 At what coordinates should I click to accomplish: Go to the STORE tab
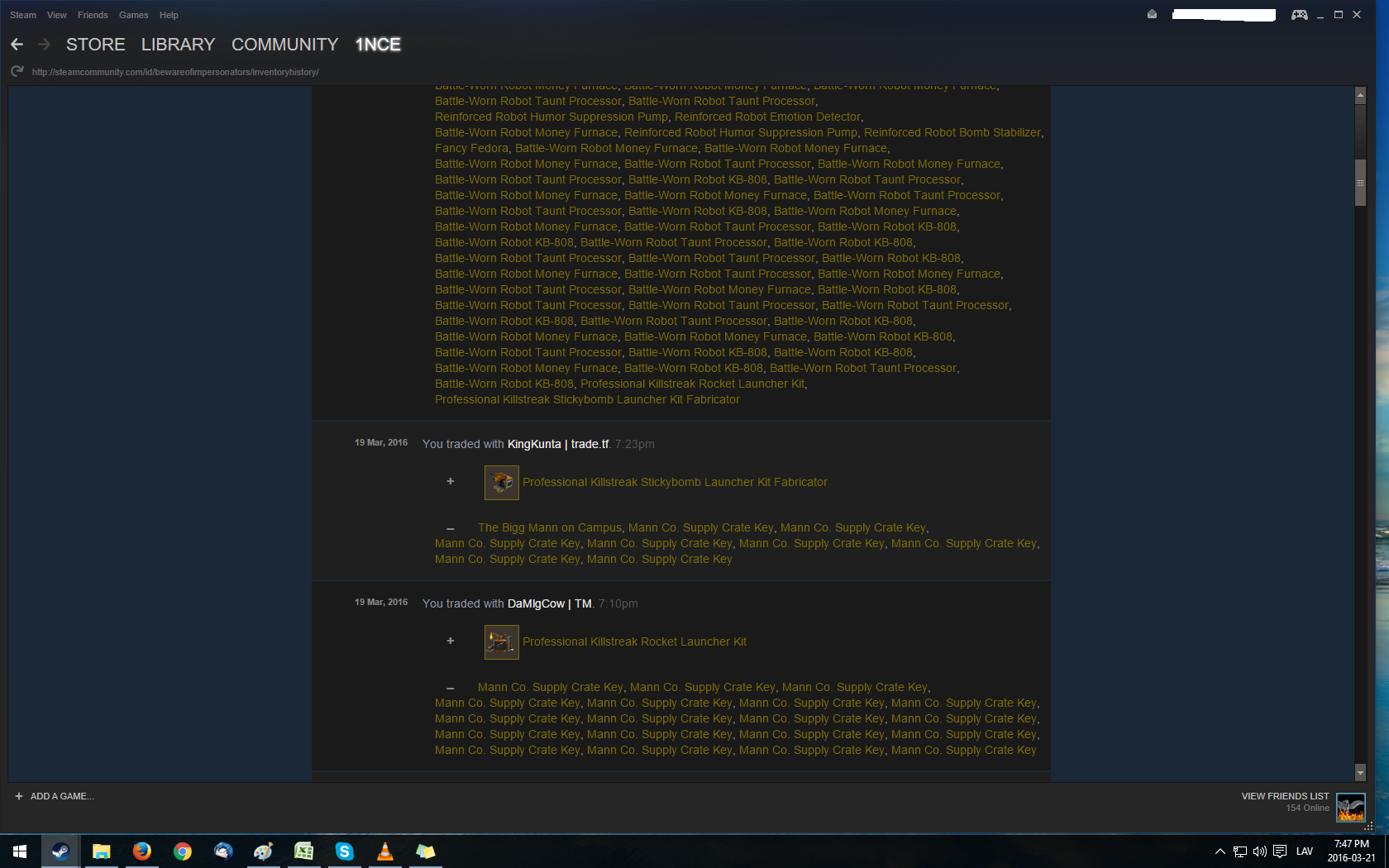(x=95, y=45)
